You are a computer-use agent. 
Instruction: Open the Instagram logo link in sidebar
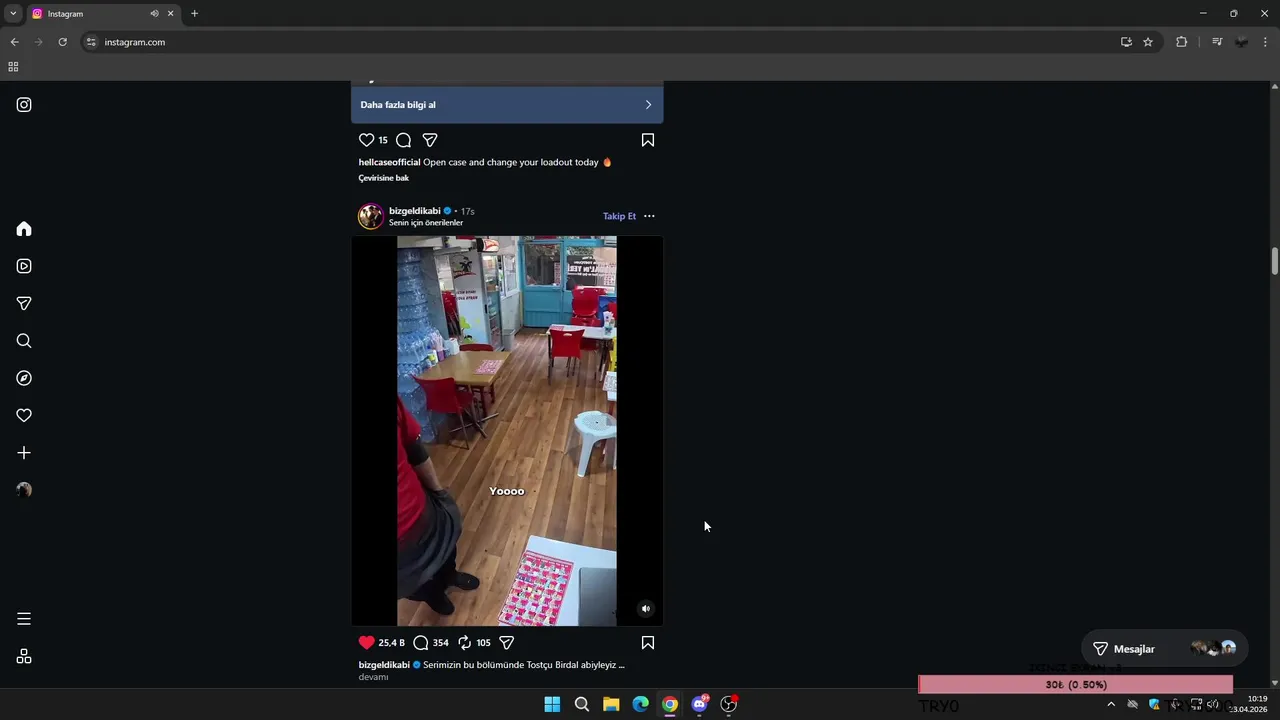pos(24,105)
